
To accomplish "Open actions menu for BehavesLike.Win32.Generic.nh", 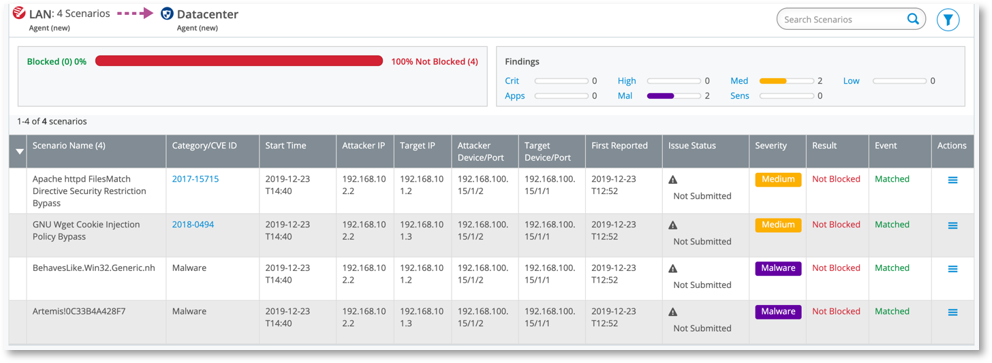I will pos(952,269).
